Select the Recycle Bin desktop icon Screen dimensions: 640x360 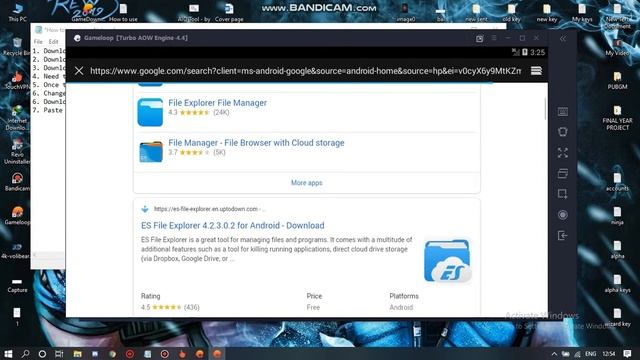pos(16,47)
